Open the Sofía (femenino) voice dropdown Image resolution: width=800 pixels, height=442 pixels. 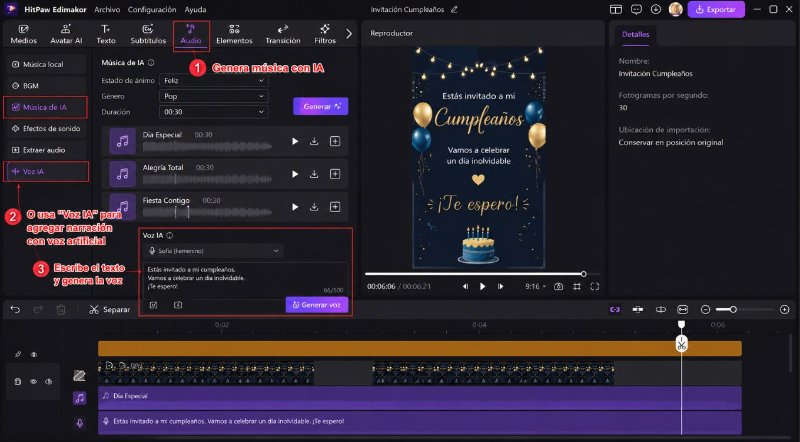pos(213,251)
